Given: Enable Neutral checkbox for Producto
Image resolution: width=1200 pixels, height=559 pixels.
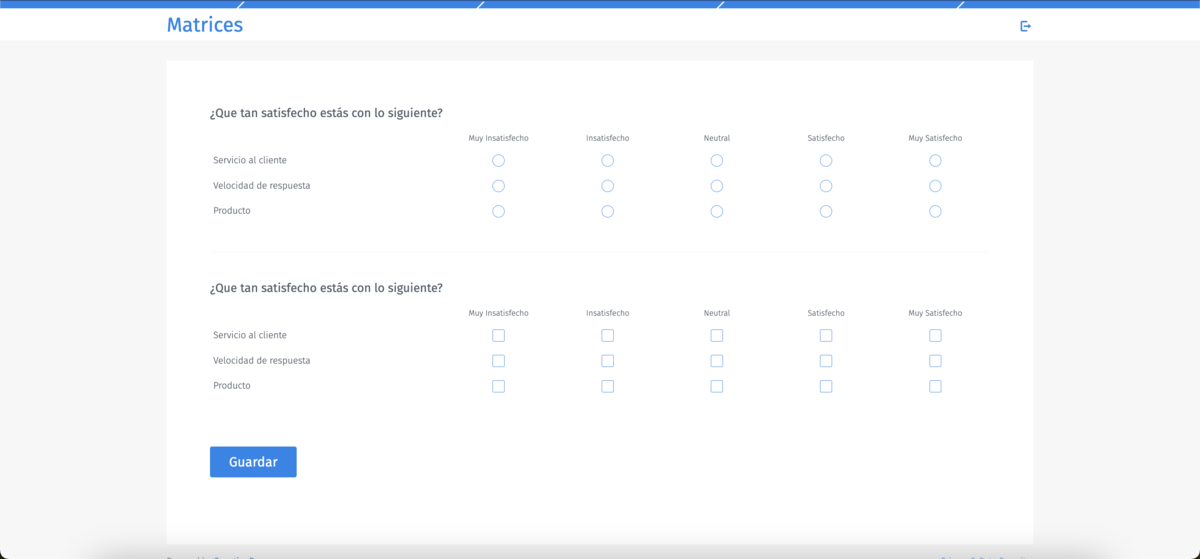Looking at the screenshot, I should pos(717,386).
